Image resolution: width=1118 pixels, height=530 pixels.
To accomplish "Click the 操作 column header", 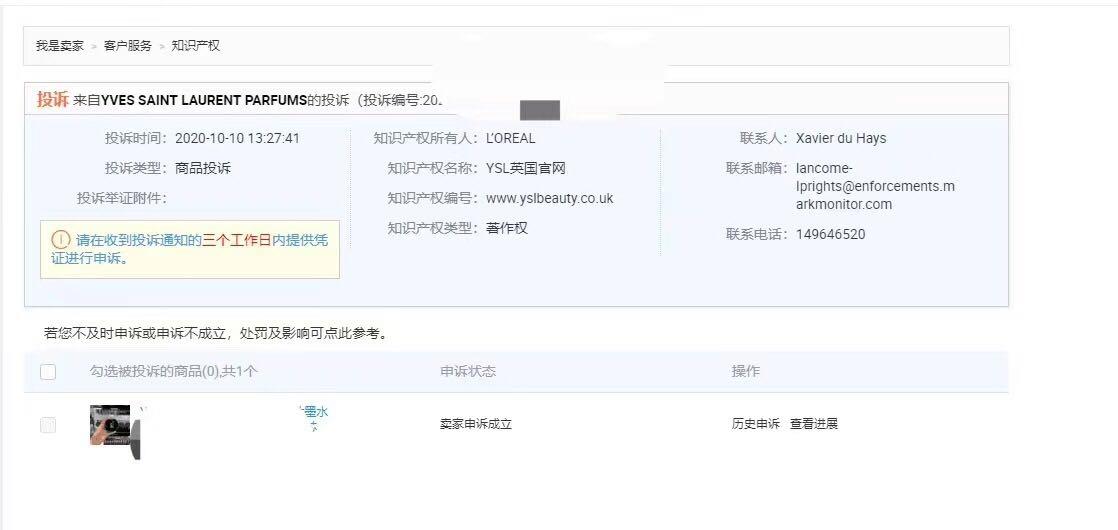I will click(745, 371).
